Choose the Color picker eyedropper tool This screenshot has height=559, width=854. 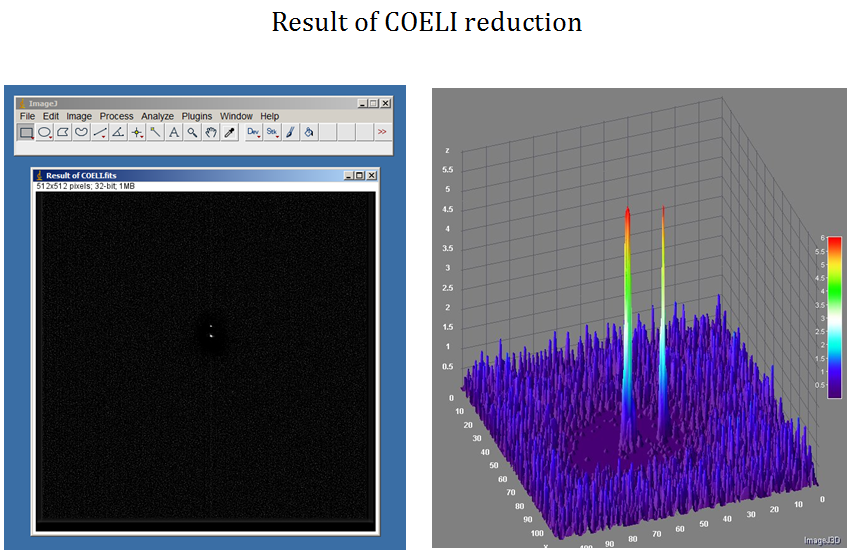point(228,132)
